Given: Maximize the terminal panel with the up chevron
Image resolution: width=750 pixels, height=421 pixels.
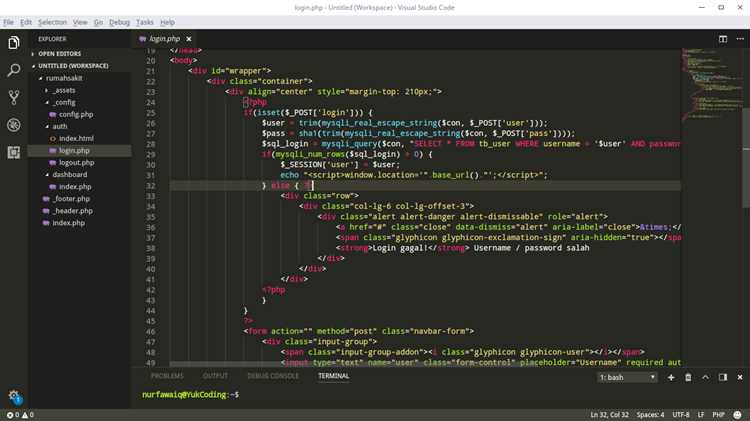Looking at the screenshot, I should coord(706,377).
